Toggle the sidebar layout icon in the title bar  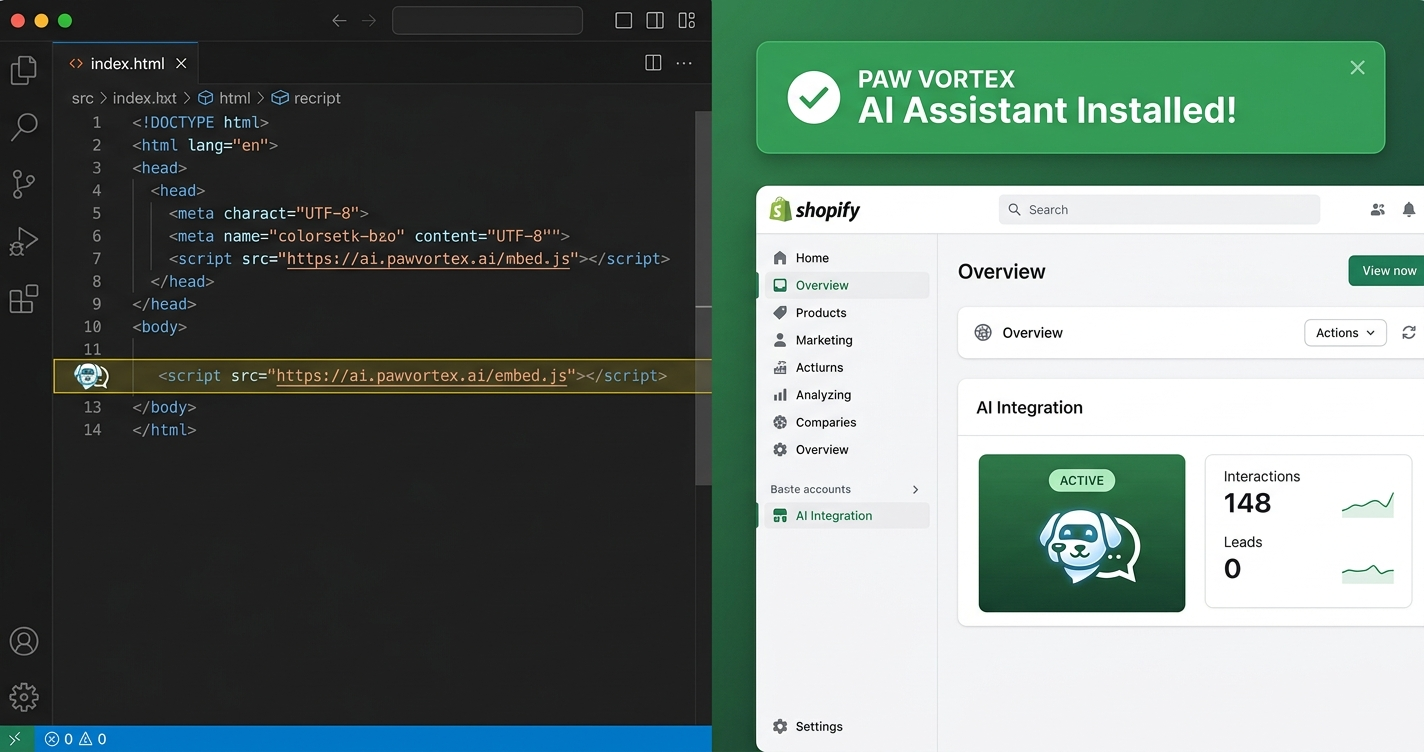coord(655,20)
